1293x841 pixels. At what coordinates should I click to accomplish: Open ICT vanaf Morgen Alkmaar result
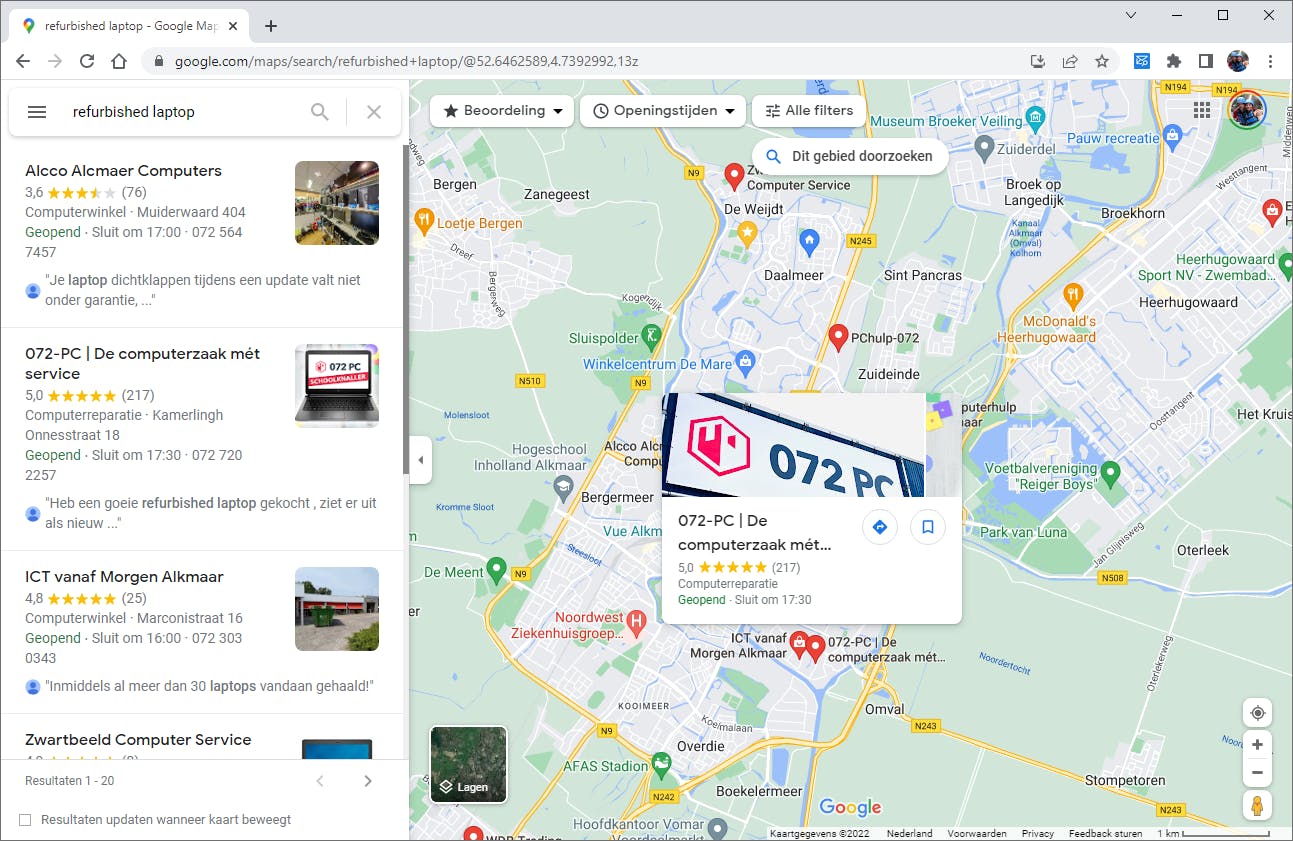pos(124,577)
